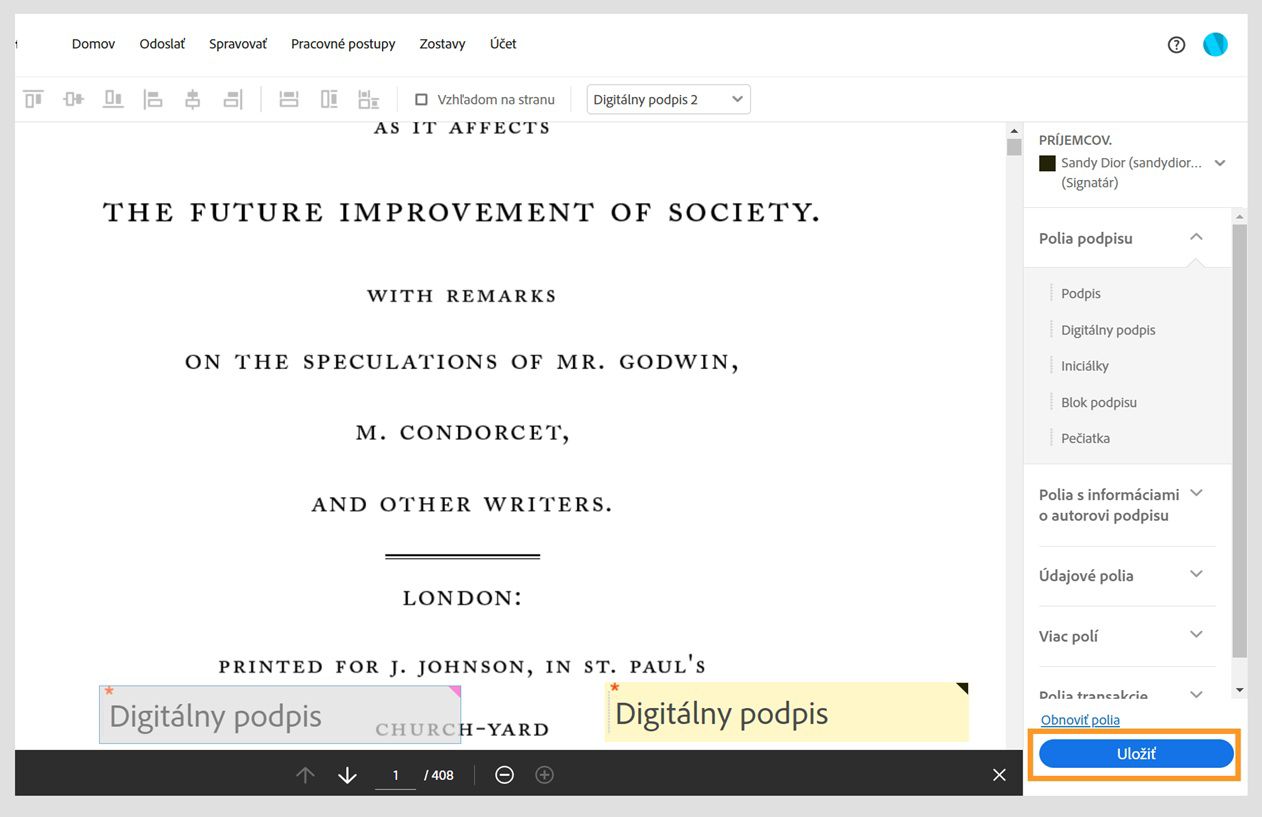Open the Domov menu
The height and width of the screenshot is (817, 1262).
(93, 44)
